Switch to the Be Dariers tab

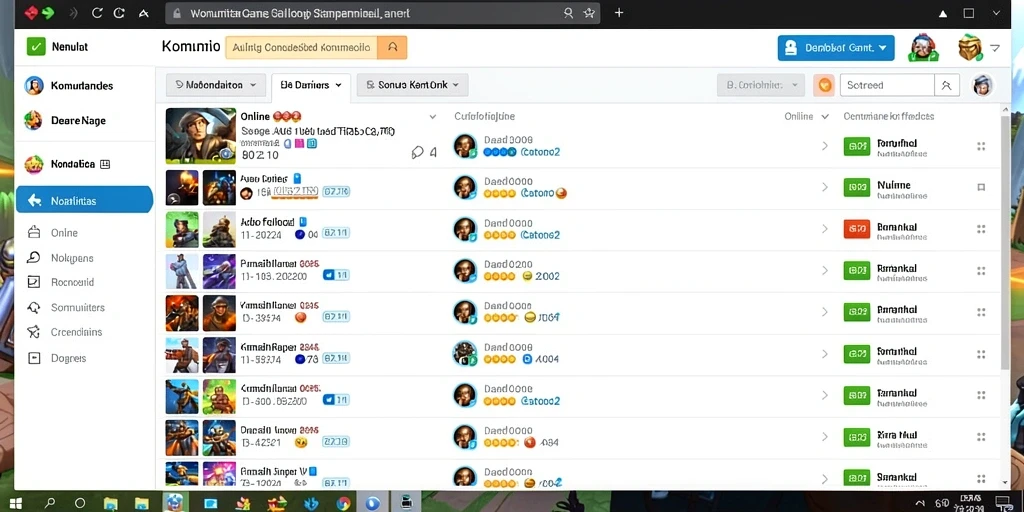[x=311, y=86]
